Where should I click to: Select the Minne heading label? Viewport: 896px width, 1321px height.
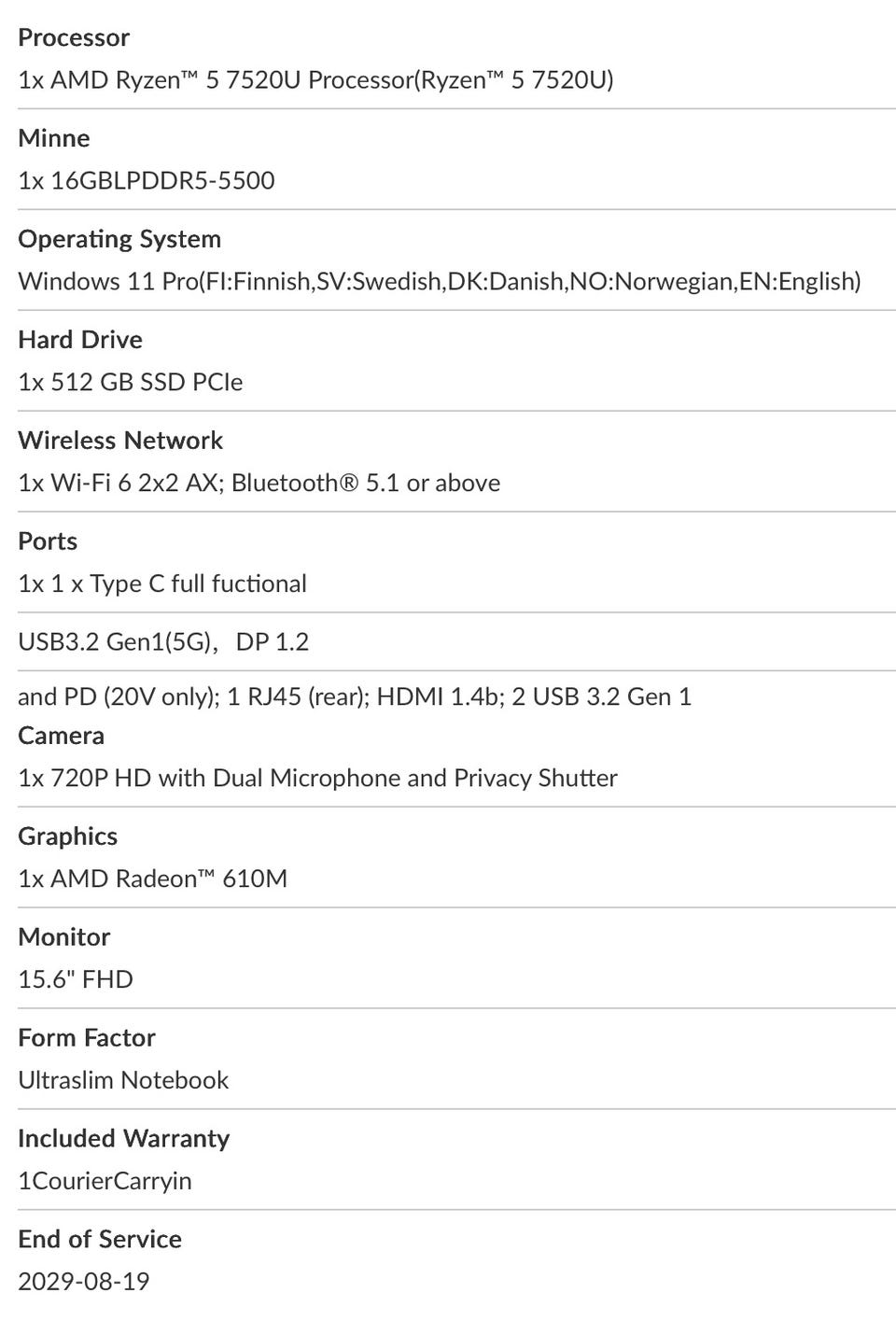point(54,138)
